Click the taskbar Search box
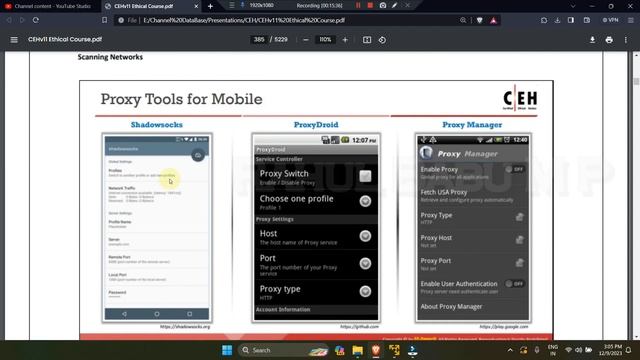This screenshot has height=360, width=640. click(x=284, y=350)
